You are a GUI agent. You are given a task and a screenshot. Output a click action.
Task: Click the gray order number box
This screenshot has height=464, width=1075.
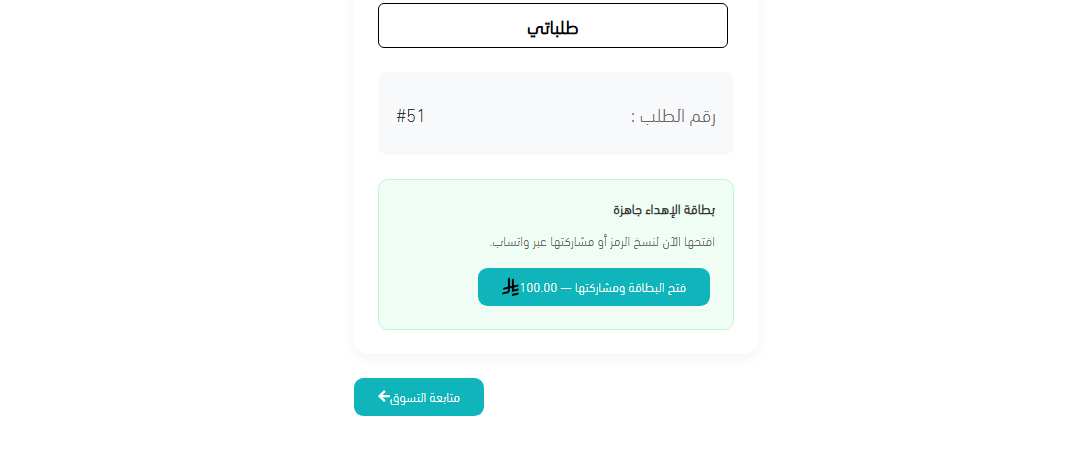(556, 113)
